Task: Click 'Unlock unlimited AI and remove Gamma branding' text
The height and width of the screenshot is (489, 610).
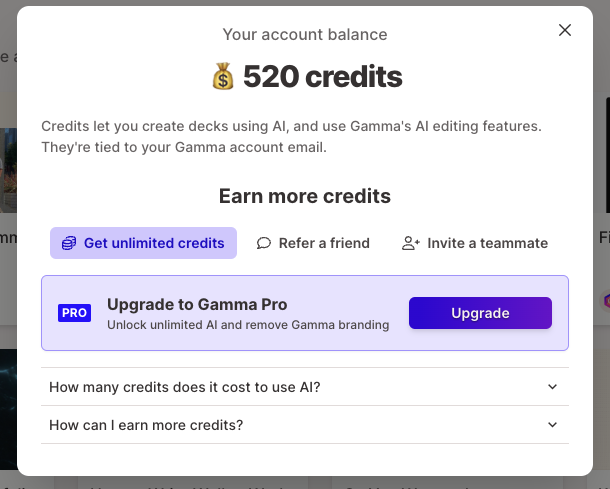Action: (x=248, y=325)
